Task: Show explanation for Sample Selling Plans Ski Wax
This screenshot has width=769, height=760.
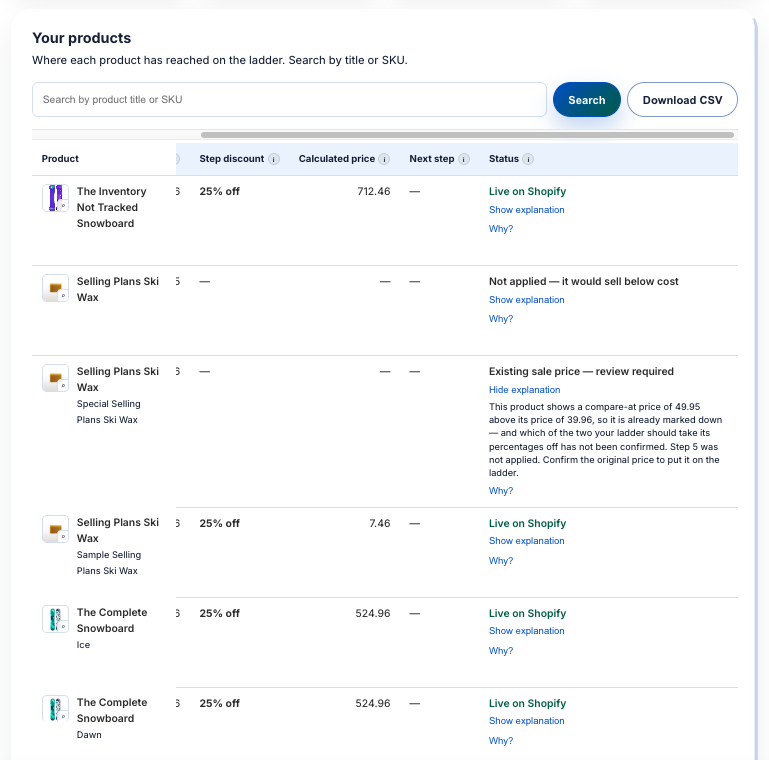Action: pos(526,541)
